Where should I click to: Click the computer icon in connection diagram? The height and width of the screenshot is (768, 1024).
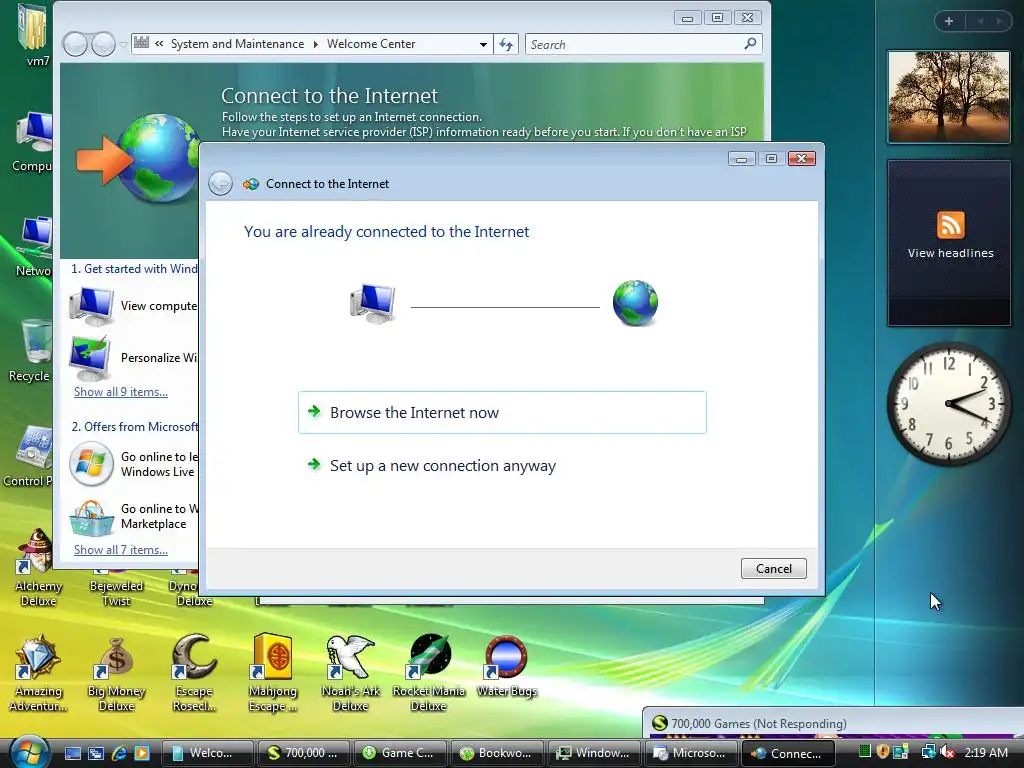click(373, 304)
